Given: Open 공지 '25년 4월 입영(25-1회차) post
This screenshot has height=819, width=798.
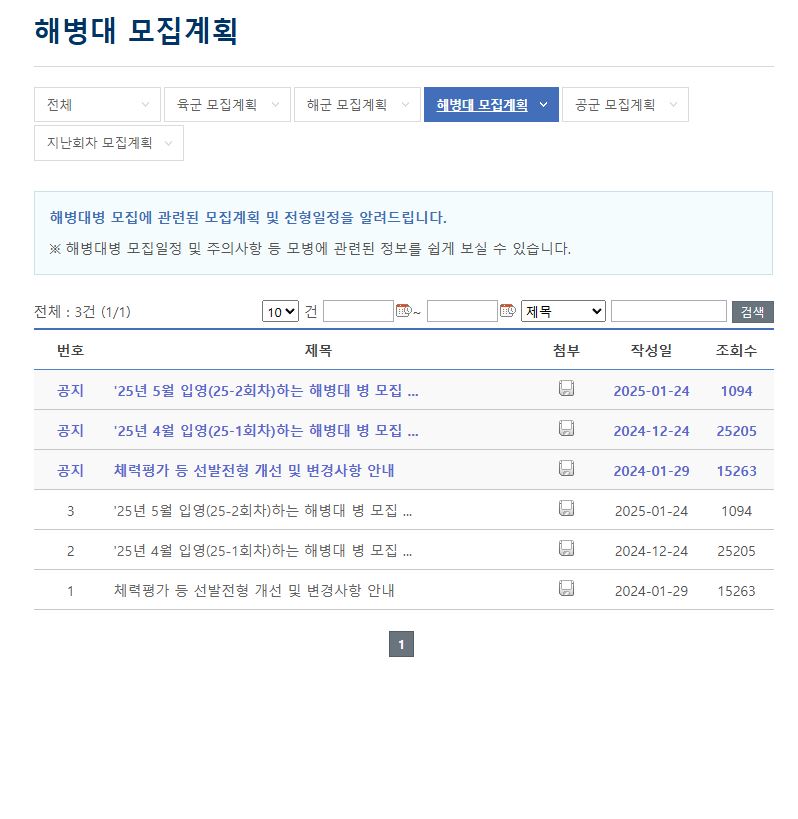Looking at the screenshot, I should pyautogui.click(x=266, y=430).
